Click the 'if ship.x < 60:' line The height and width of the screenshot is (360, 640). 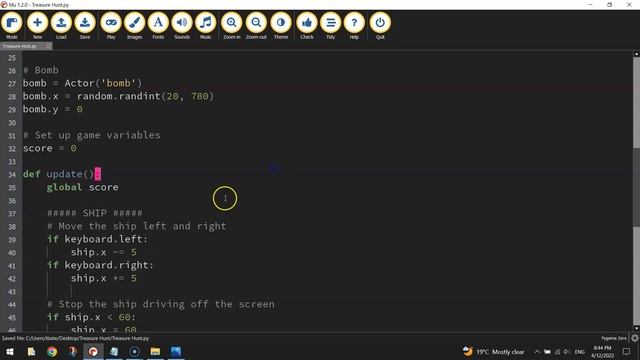pos(91,317)
